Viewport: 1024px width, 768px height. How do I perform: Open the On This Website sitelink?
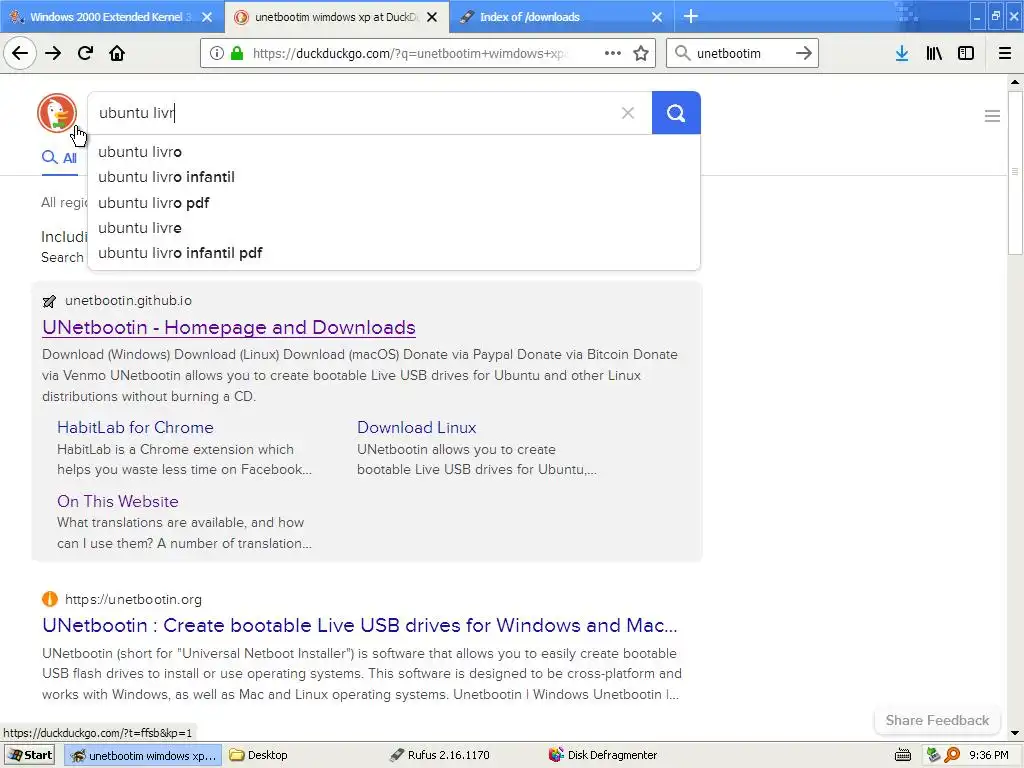coord(118,501)
